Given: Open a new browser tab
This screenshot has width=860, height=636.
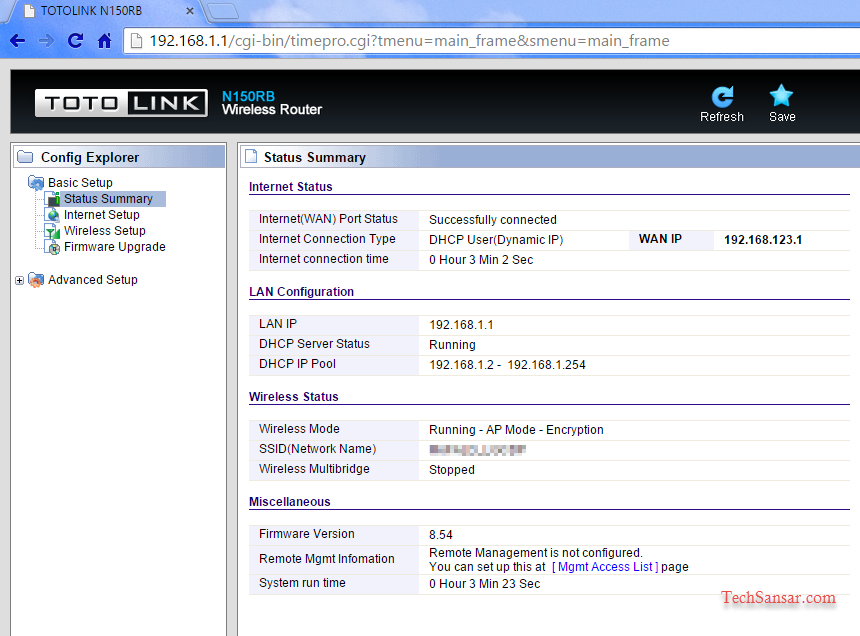Looking at the screenshot, I should [x=222, y=11].
